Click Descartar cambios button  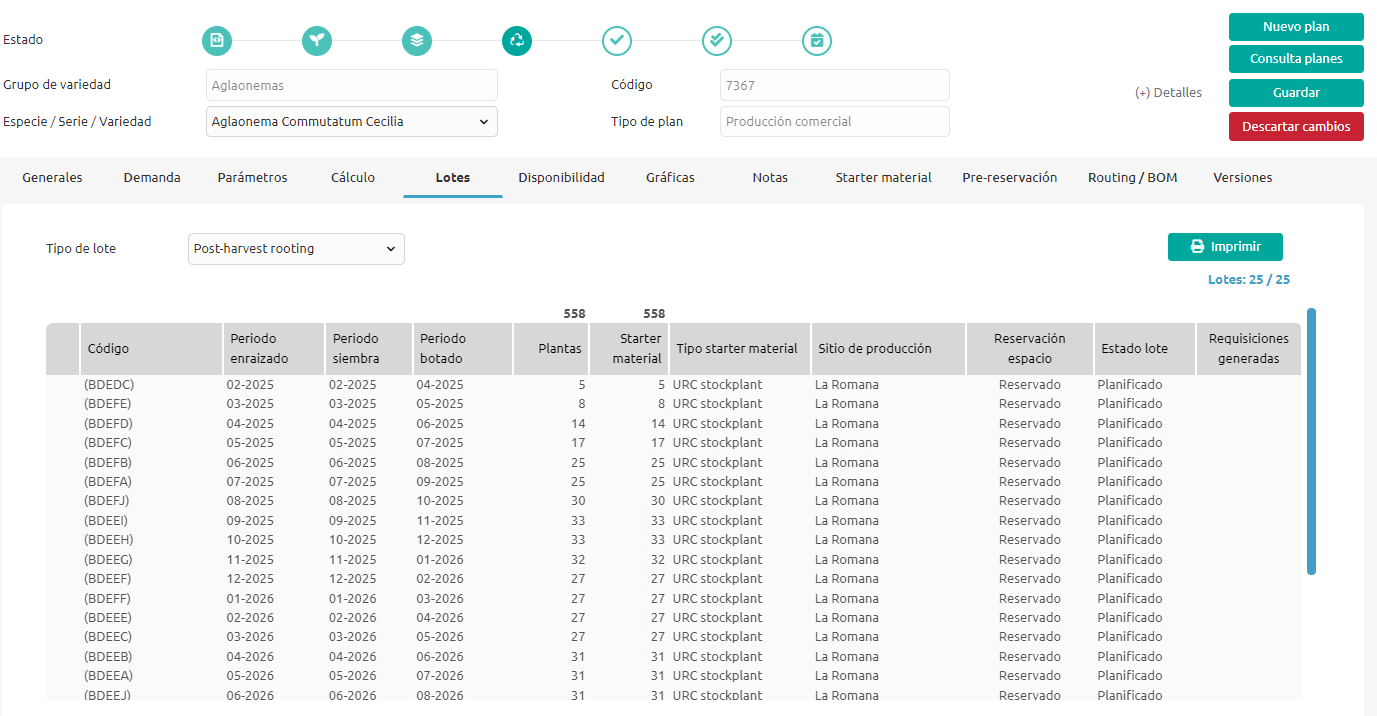coord(1296,127)
